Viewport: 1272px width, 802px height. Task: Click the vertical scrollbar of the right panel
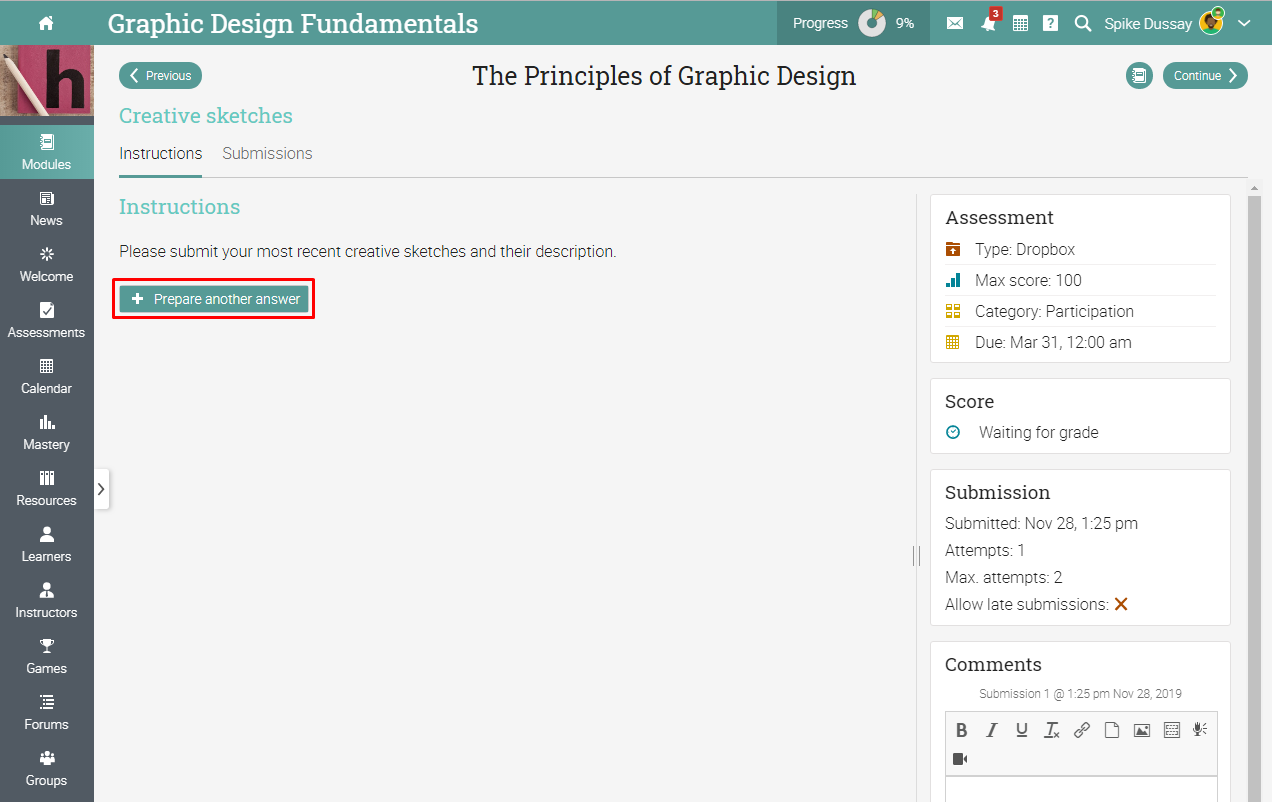tap(1254, 498)
